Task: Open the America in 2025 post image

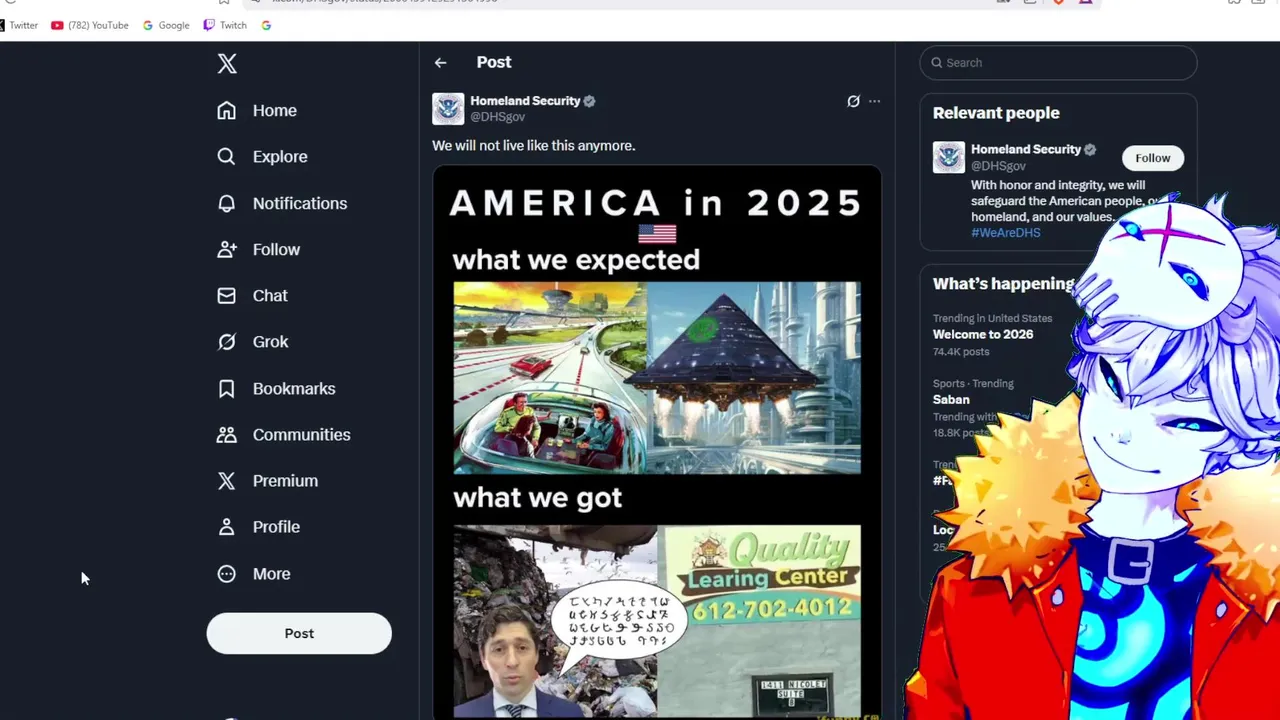Action: [x=657, y=442]
